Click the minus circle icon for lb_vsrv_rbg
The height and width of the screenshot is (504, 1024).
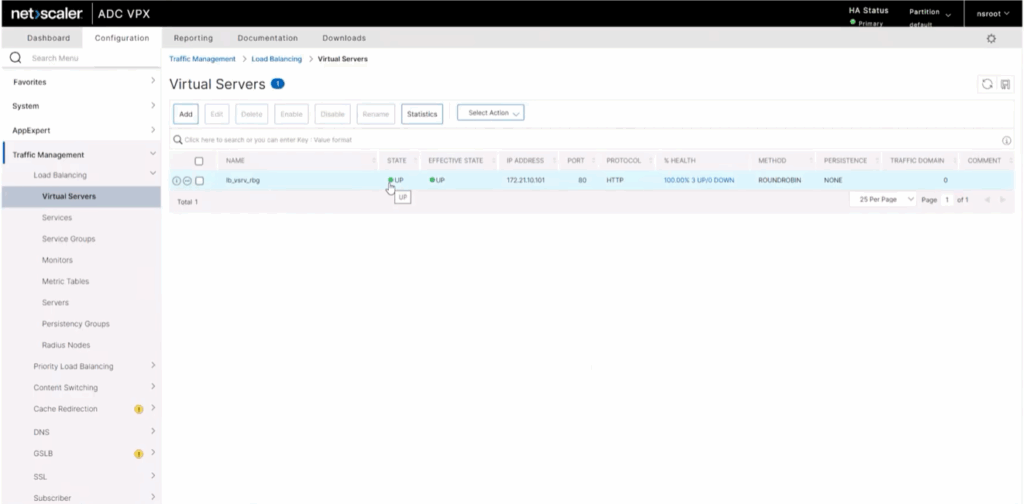pos(187,181)
